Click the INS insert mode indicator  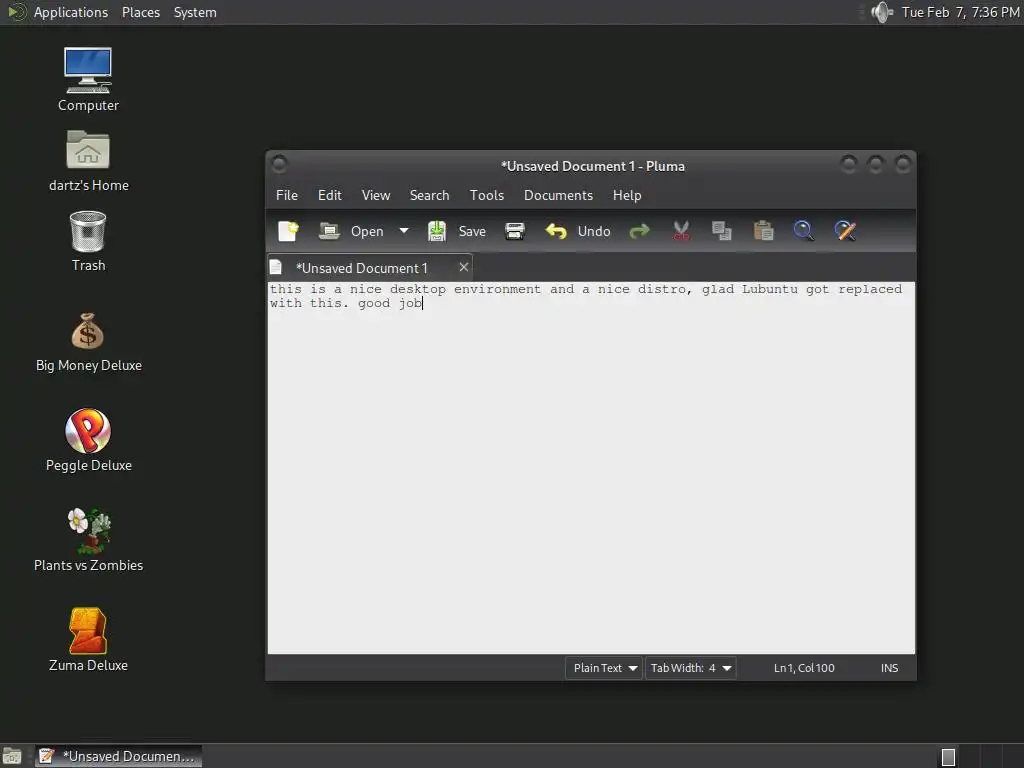889,668
